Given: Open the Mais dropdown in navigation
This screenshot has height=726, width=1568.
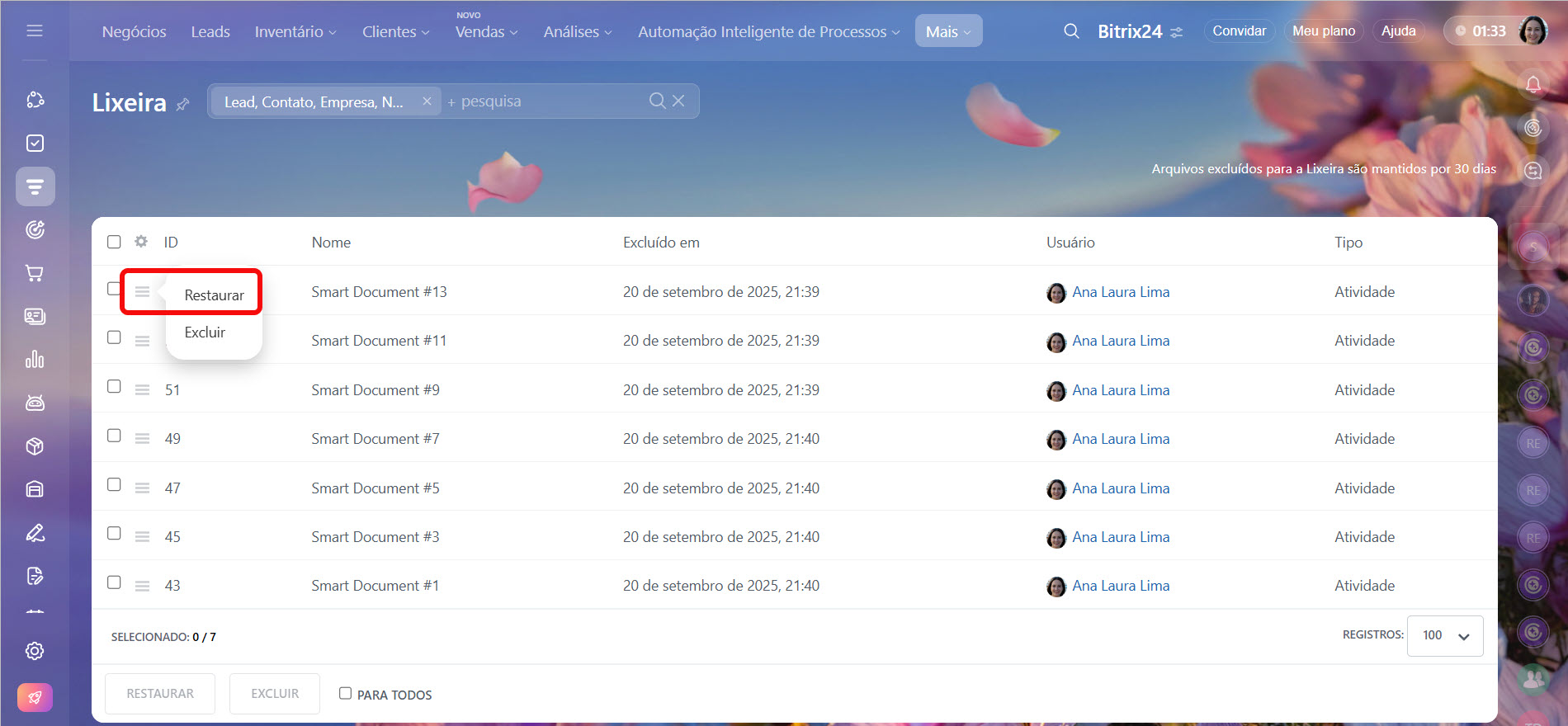Looking at the screenshot, I should tap(948, 31).
